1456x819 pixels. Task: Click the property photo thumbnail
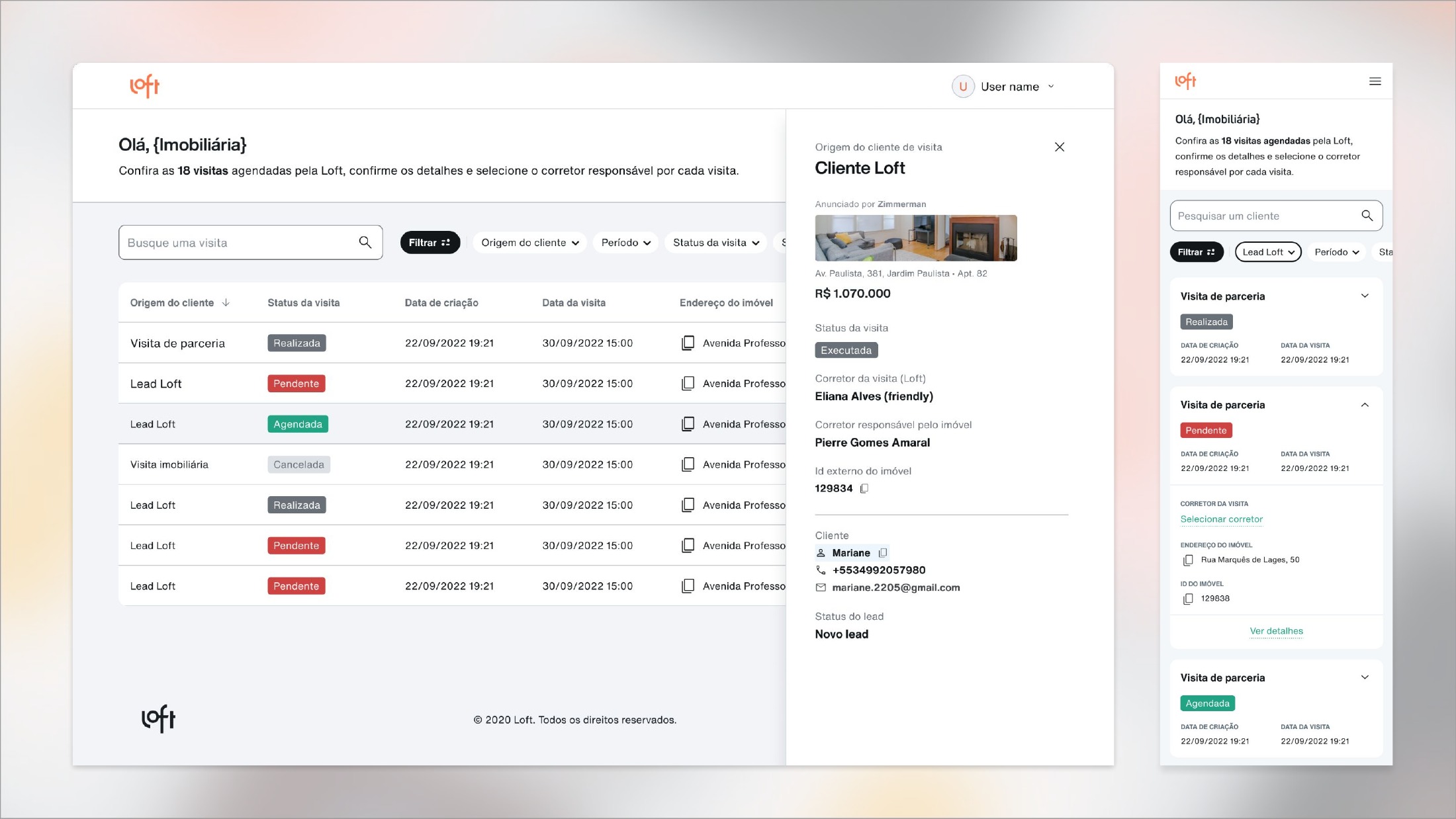[x=916, y=238]
